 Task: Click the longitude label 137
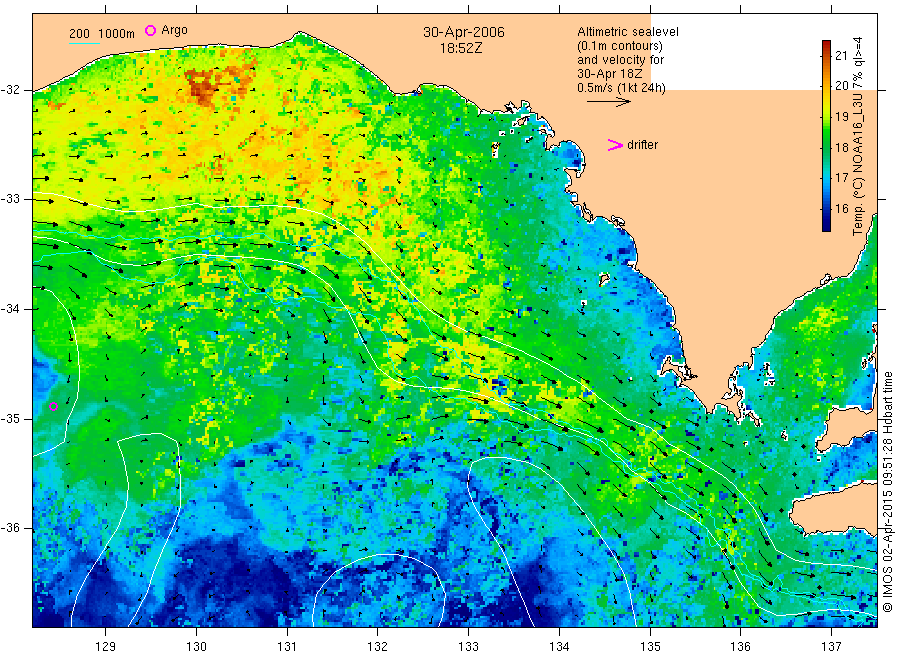tap(831, 647)
